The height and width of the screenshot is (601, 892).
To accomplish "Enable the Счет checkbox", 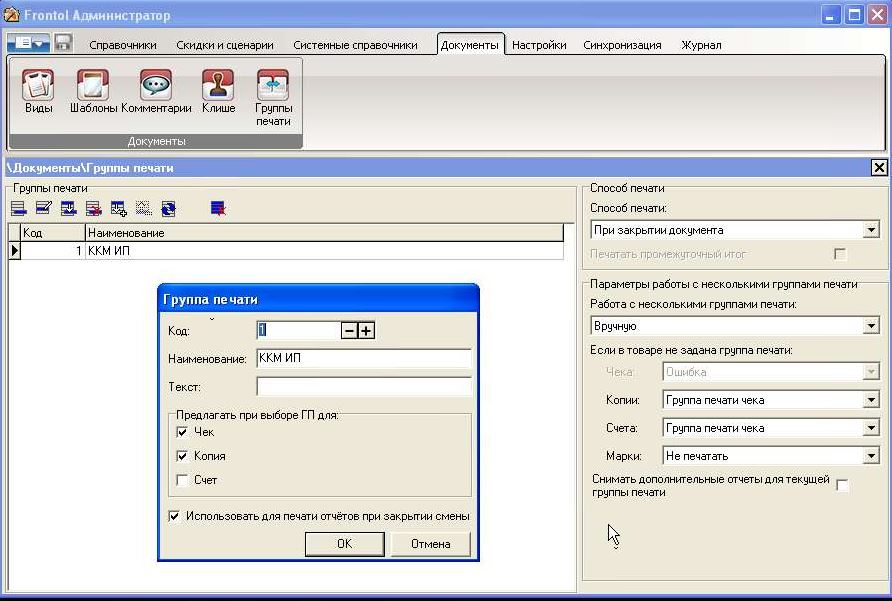I will pos(182,480).
